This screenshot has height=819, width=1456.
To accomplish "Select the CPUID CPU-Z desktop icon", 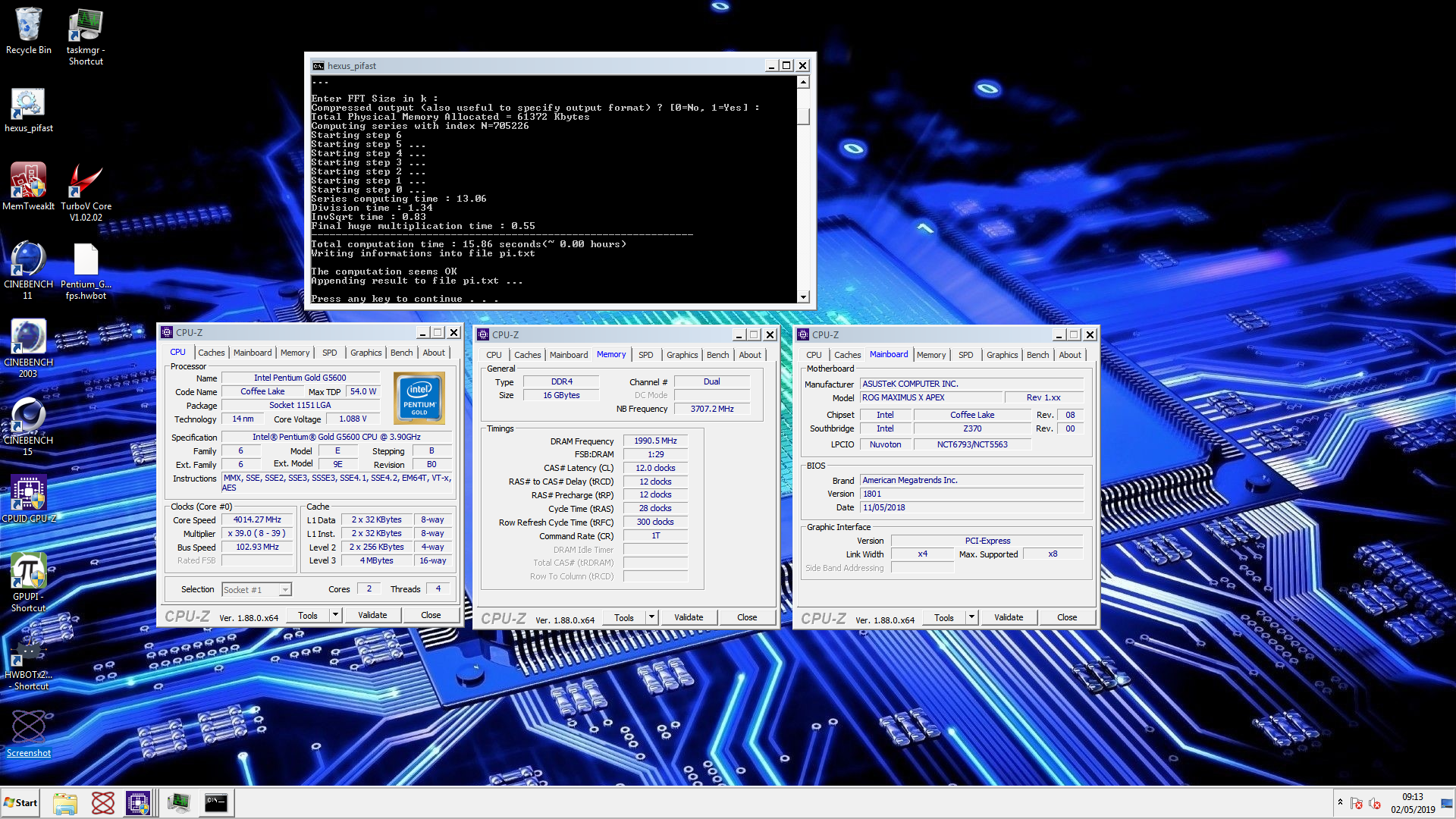I will pyautogui.click(x=28, y=498).
